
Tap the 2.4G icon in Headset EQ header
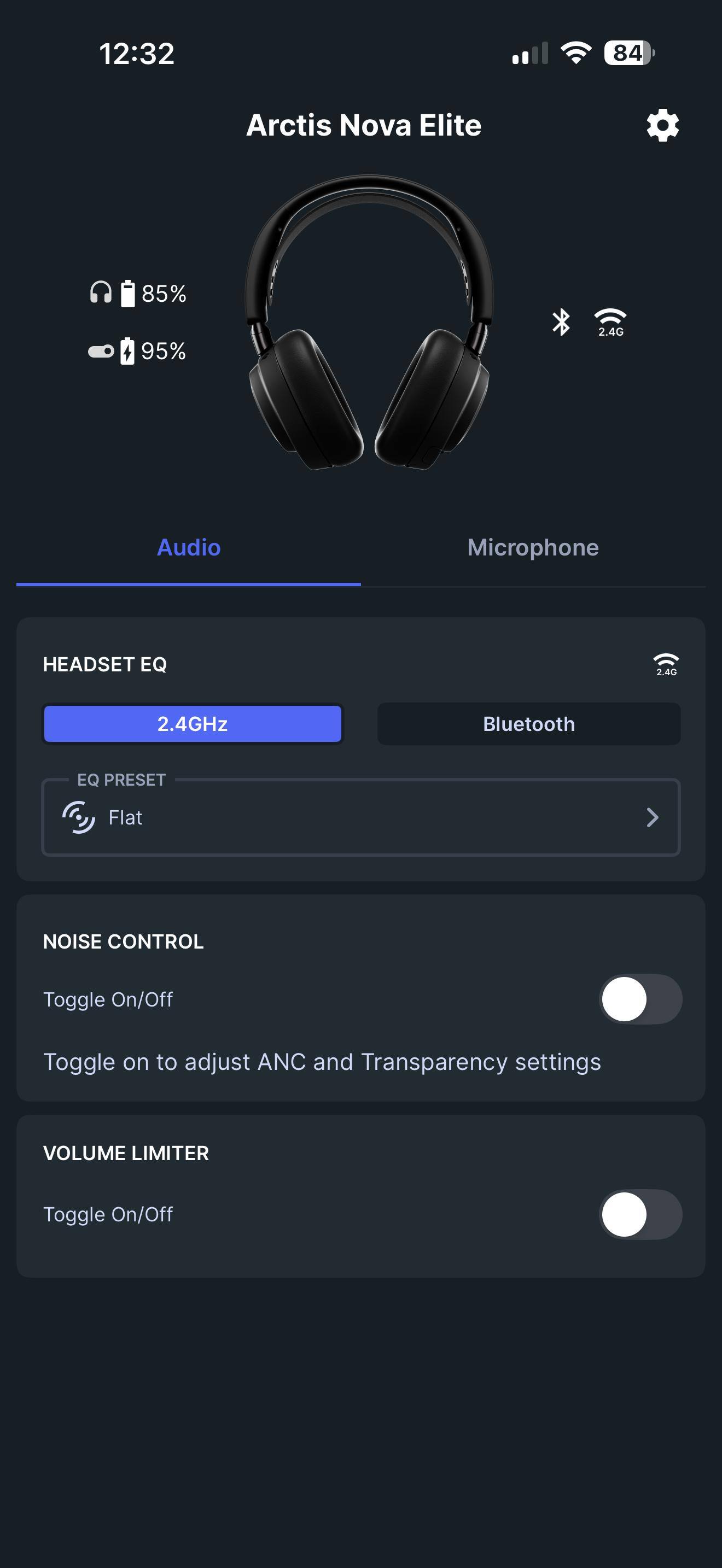click(x=666, y=664)
